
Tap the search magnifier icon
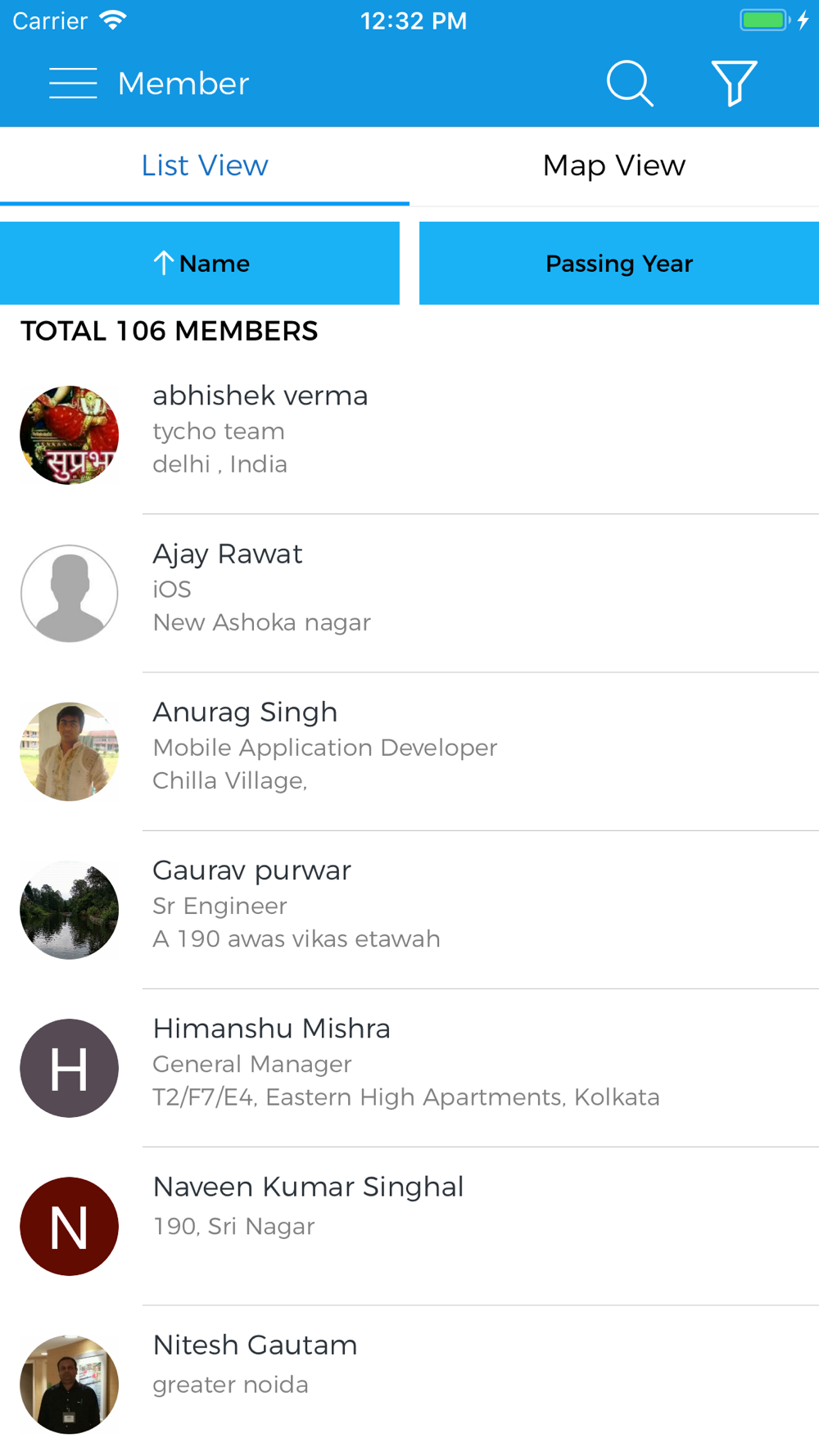[x=630, y=84]
